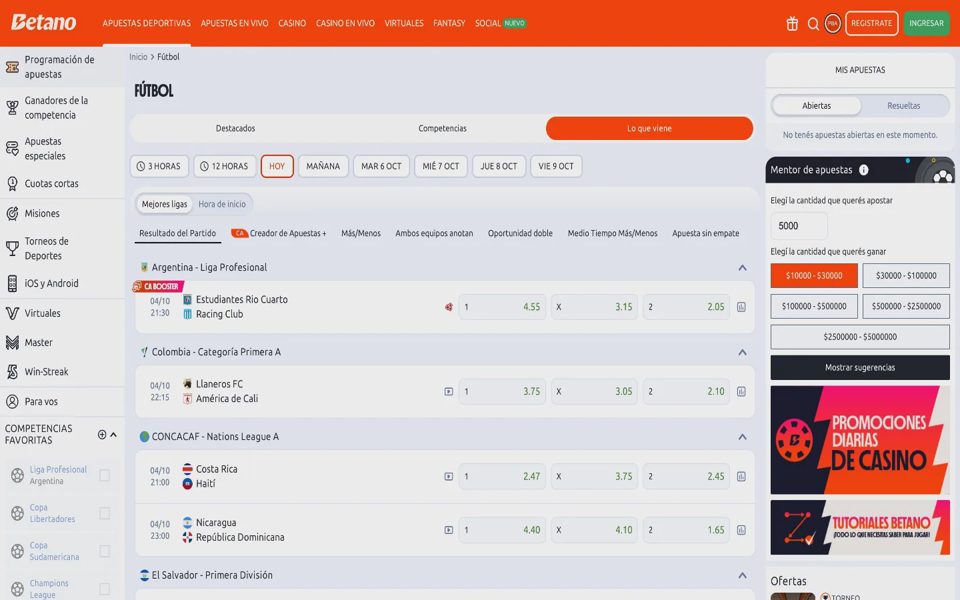Screen dimensions: 960x600
Task: Select $2500000 - $5000000 win range
Action: pyautogui.click(x=860, y=337)
